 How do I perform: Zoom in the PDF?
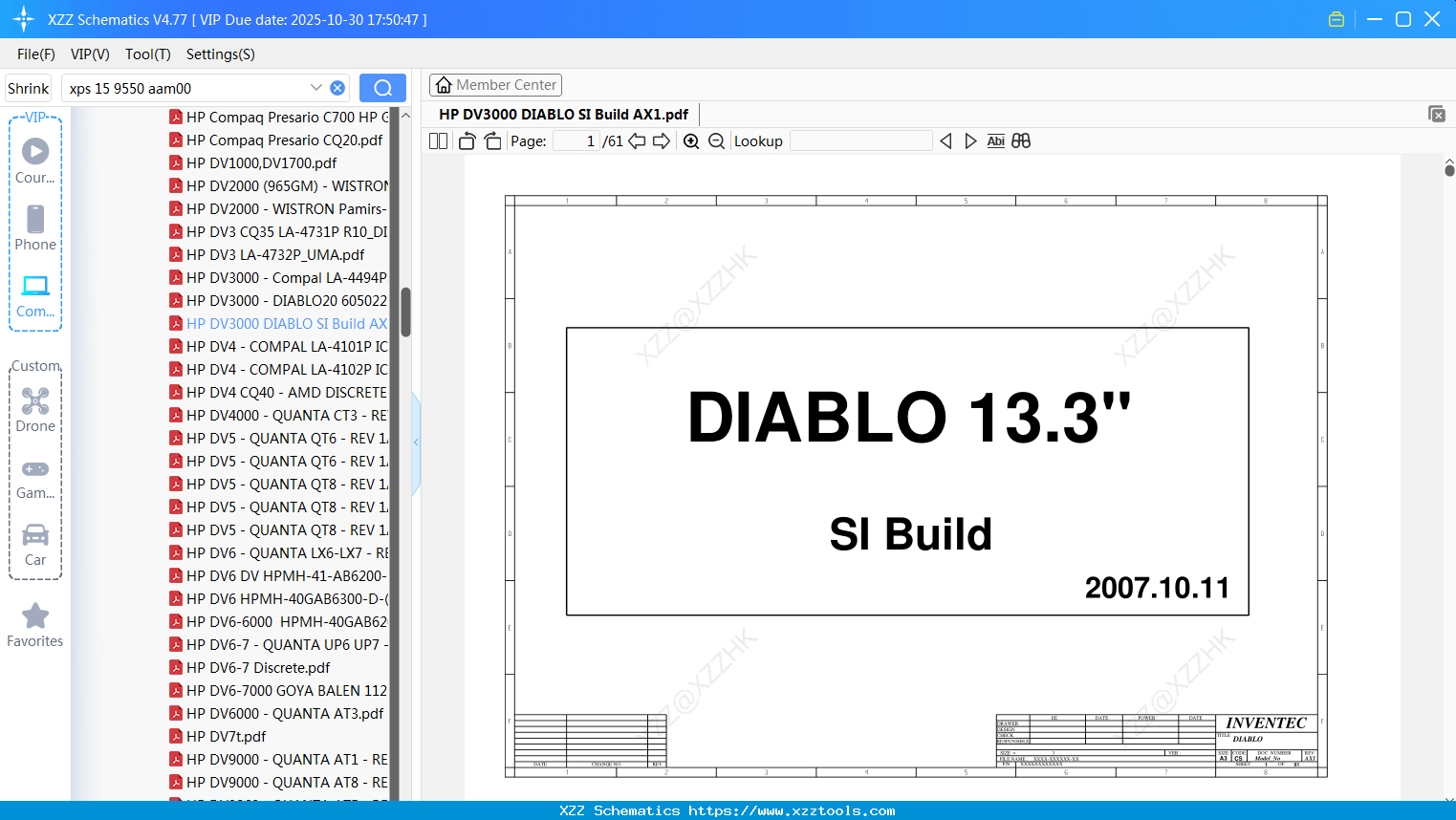[691, 140]
